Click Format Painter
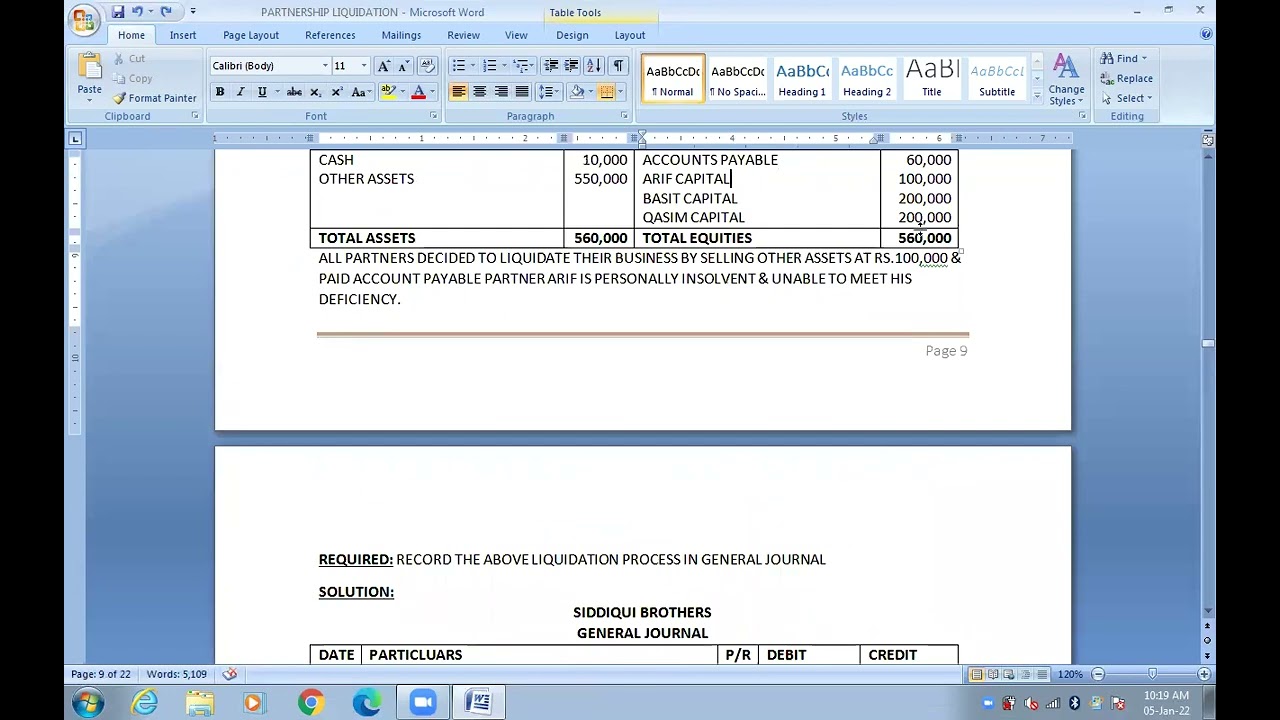 tap(154, 98)
